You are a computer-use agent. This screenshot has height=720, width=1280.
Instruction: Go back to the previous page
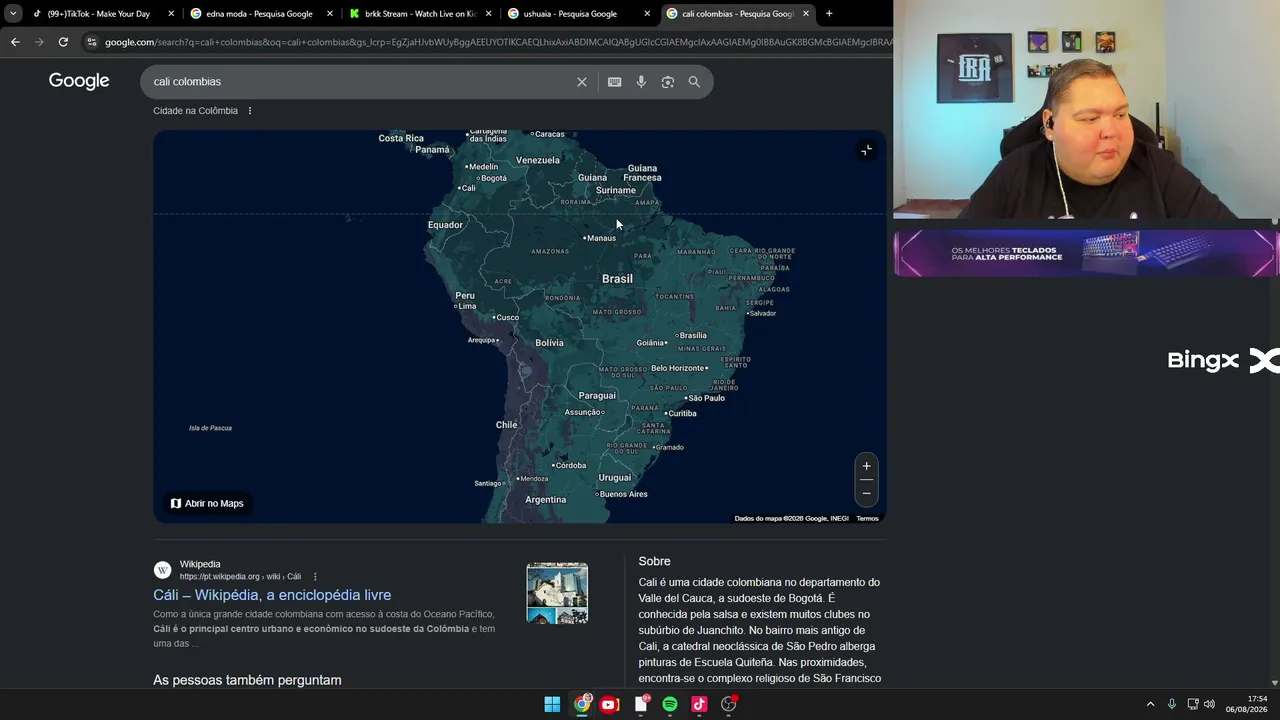[15, 42]
